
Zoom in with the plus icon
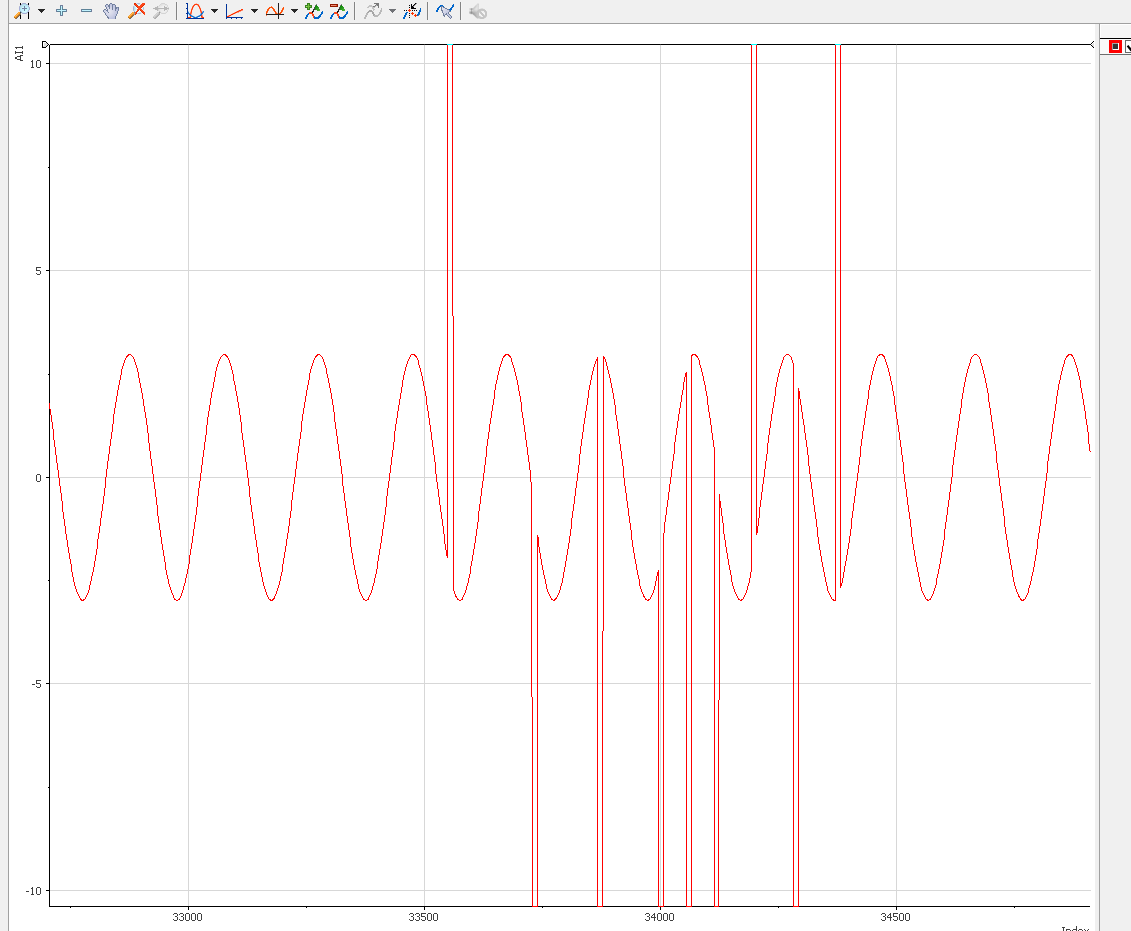(x=61, y=11)
